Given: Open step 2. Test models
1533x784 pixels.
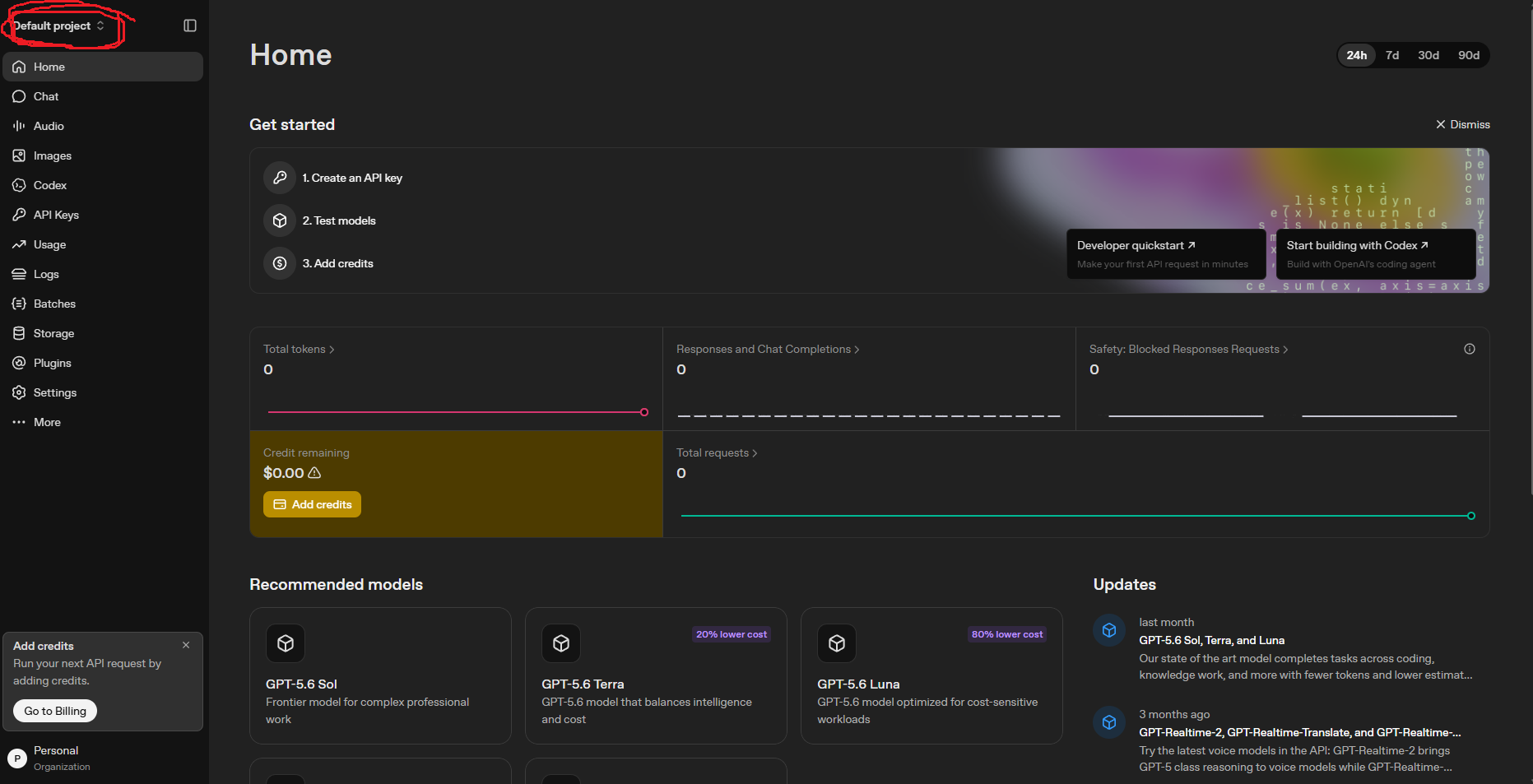Looking at the screenshot, I should (x=339, y=220).
